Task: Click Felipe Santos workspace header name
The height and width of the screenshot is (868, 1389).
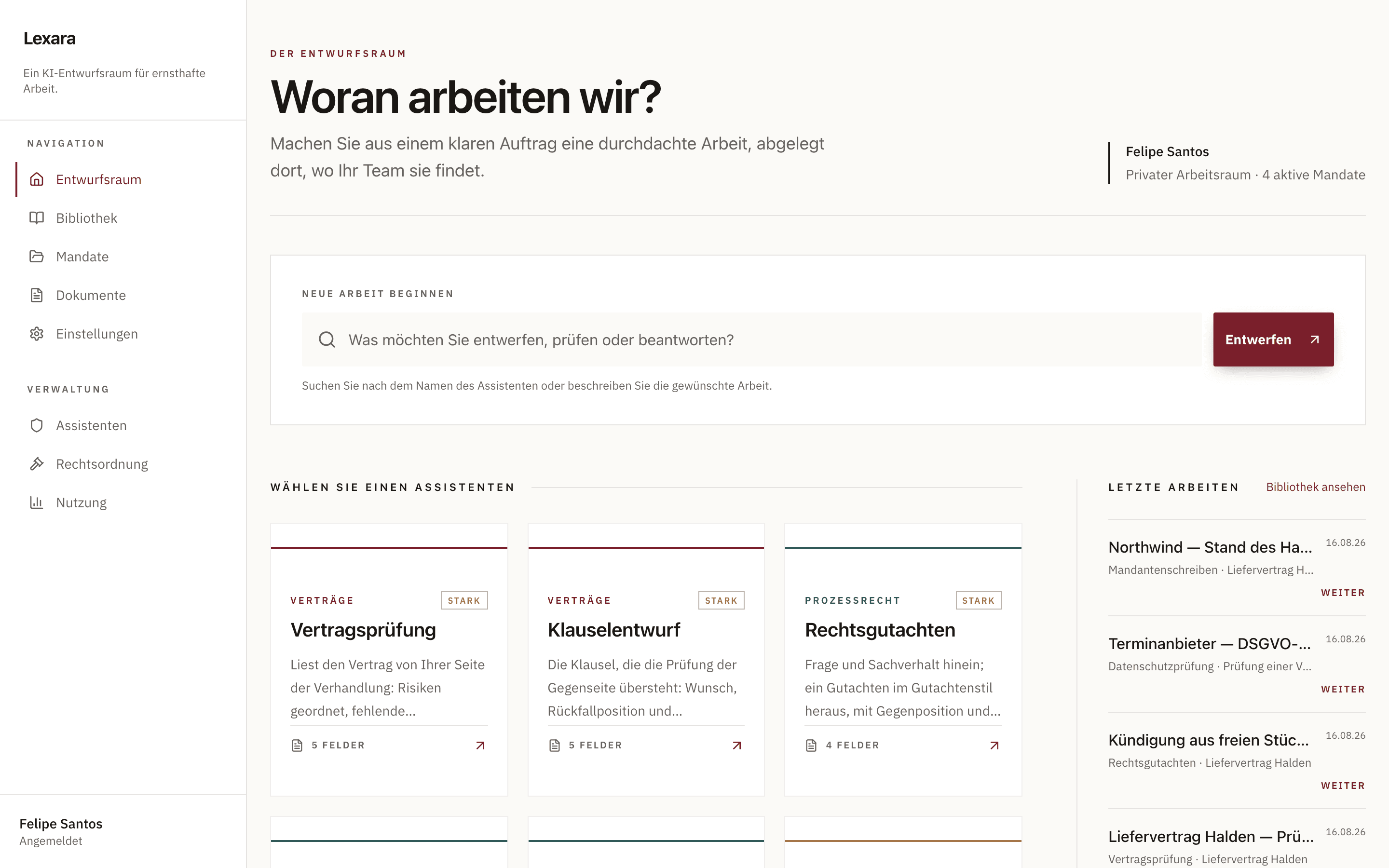Action: [1167, 151]
